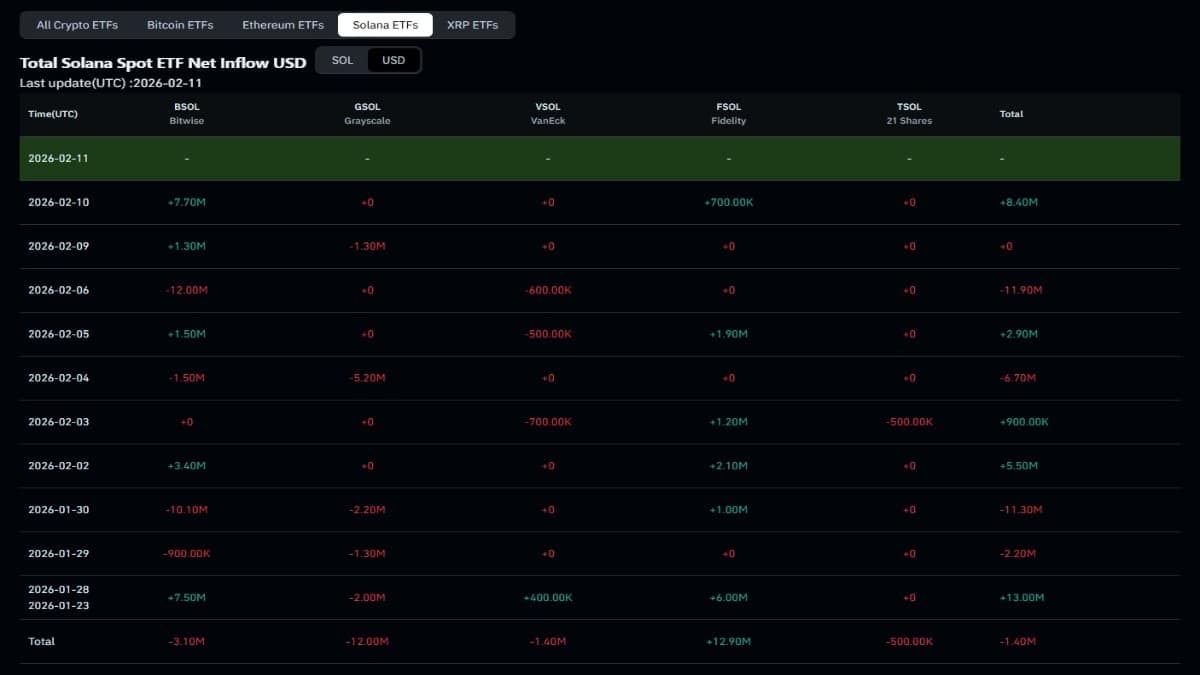Toggle the inflow unit to SOL
This screenshot has width=1200, height=675.
tap(342, 60)
